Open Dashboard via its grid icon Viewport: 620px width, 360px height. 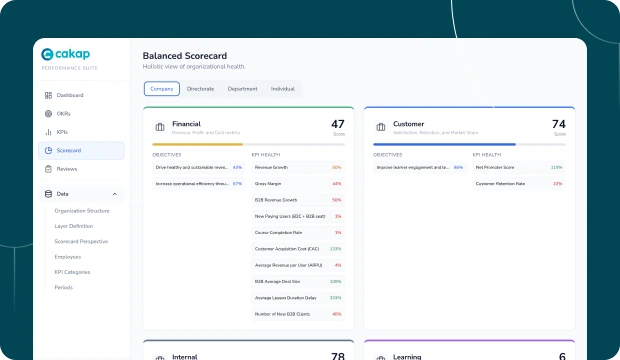[48, 95]
